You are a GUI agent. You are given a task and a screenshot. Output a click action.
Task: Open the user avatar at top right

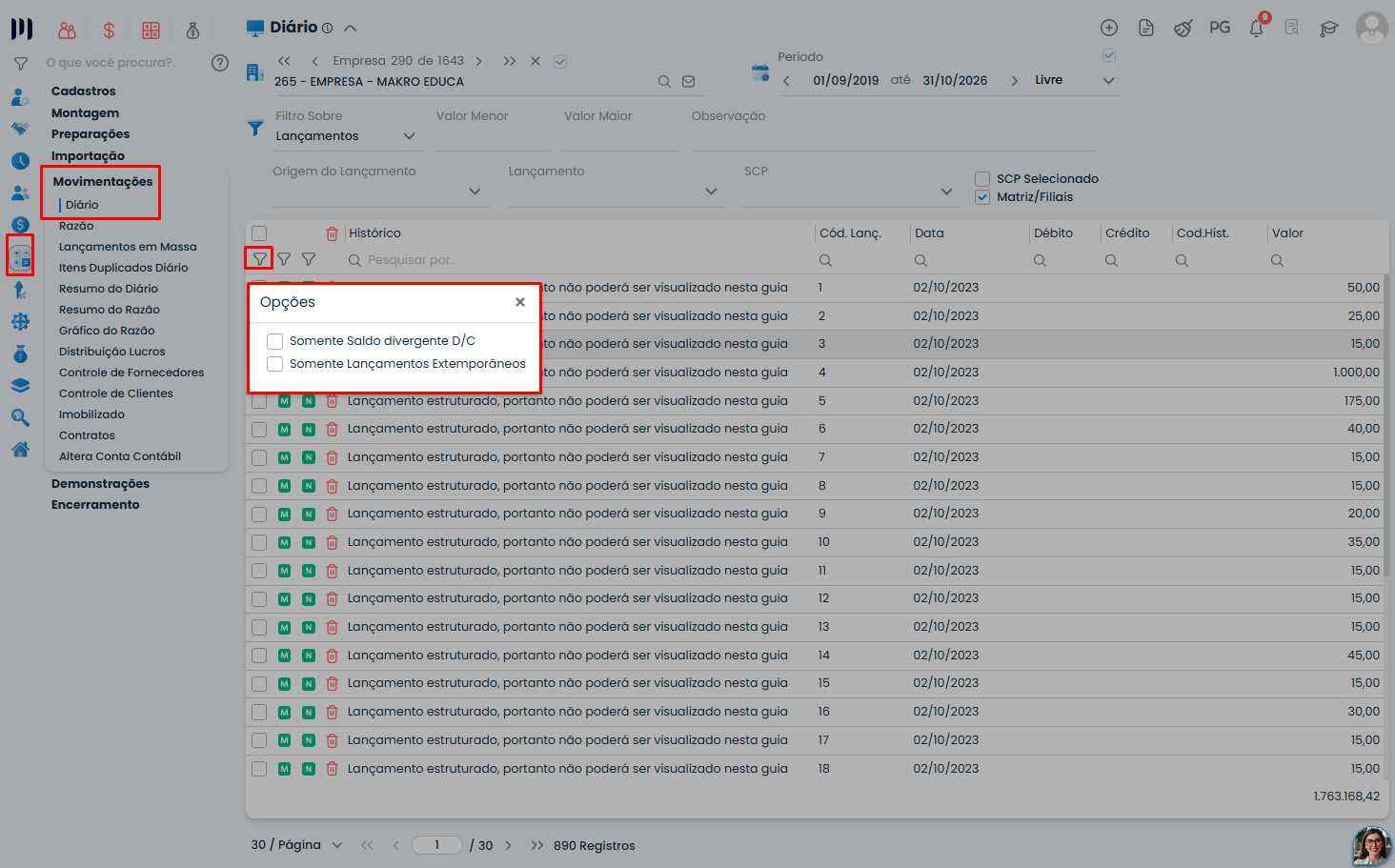click(1372, 28)
